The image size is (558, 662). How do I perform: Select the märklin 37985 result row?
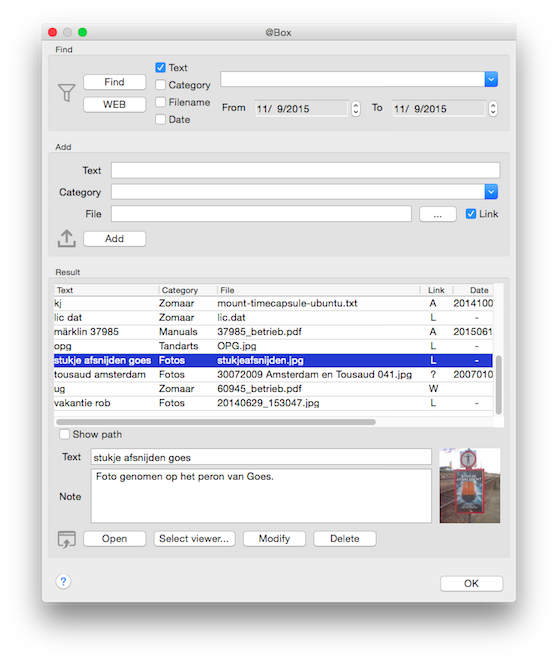pos(273,332)
